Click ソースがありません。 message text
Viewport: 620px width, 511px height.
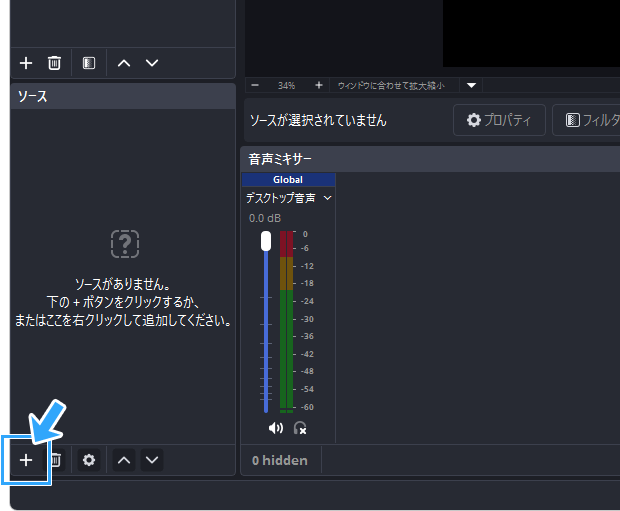[x=123, y=284]
